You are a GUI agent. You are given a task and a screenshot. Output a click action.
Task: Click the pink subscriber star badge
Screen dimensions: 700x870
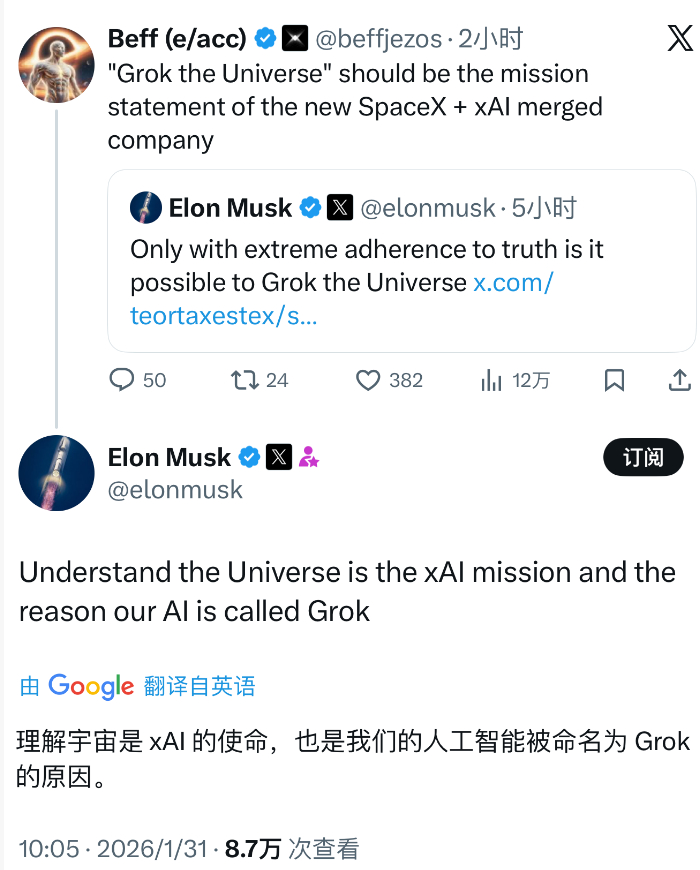tap(309, 458)
